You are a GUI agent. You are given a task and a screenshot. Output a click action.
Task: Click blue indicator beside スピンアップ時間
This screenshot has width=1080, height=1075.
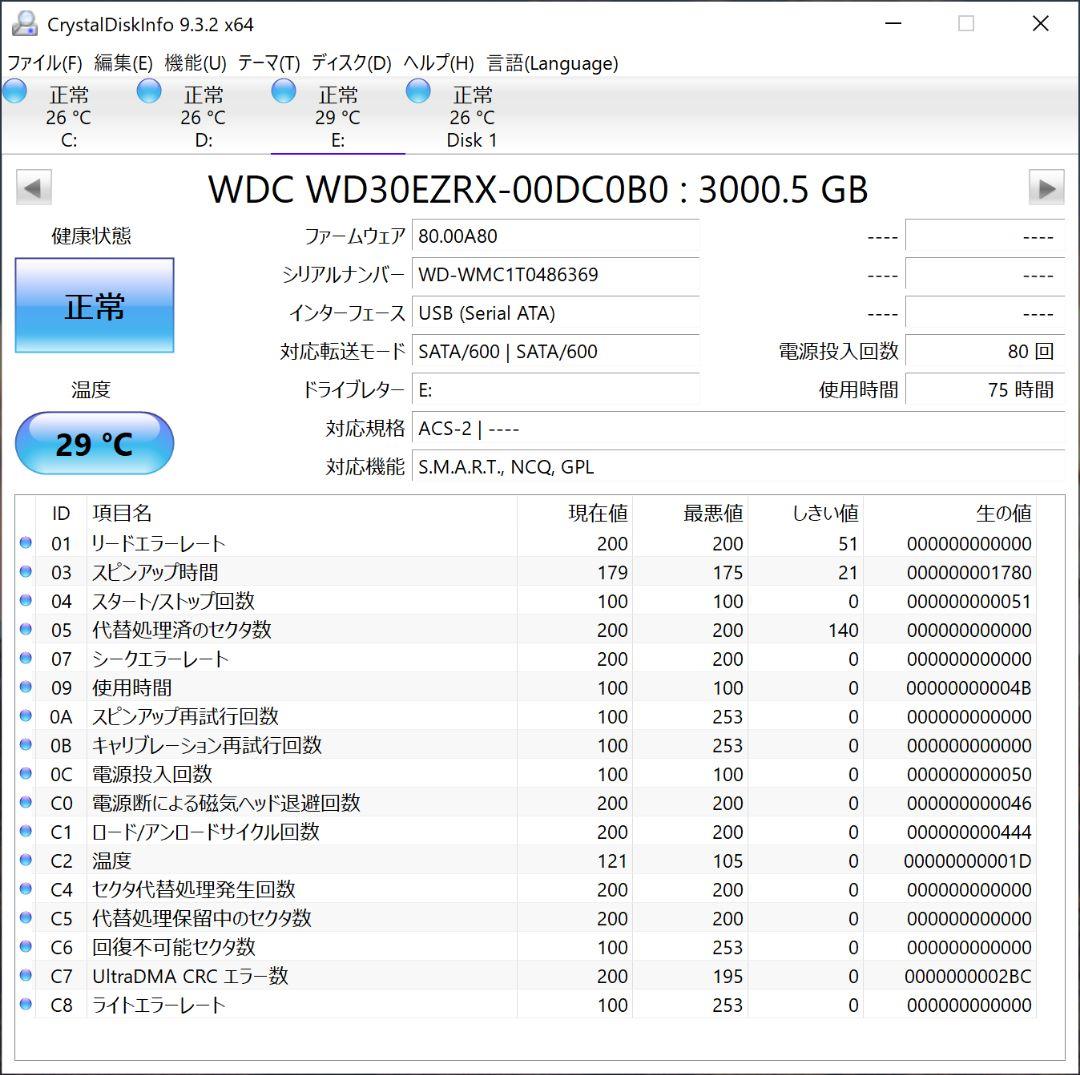(25, 572)
